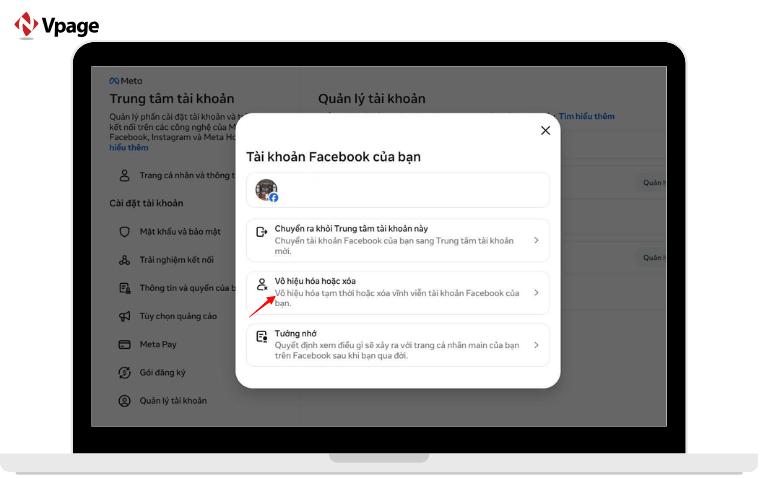Expand chevron on Vô hiệu hóa hoặc xóa row
This screenshot has width=765, height=478.
tap(536, 293)
